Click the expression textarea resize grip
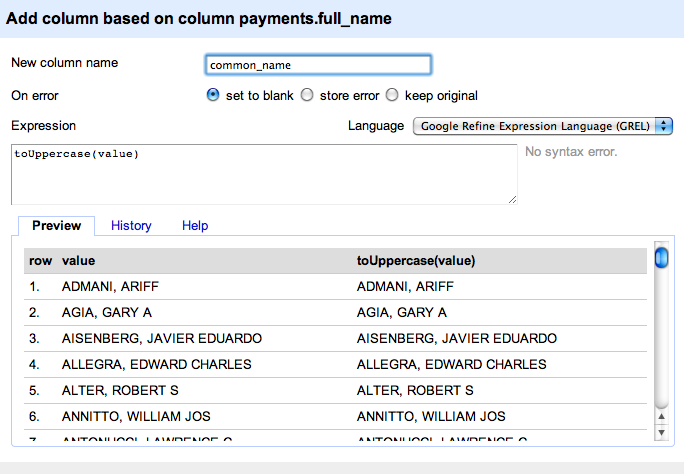This screenshot has width=684, height=474. [512, 199]
